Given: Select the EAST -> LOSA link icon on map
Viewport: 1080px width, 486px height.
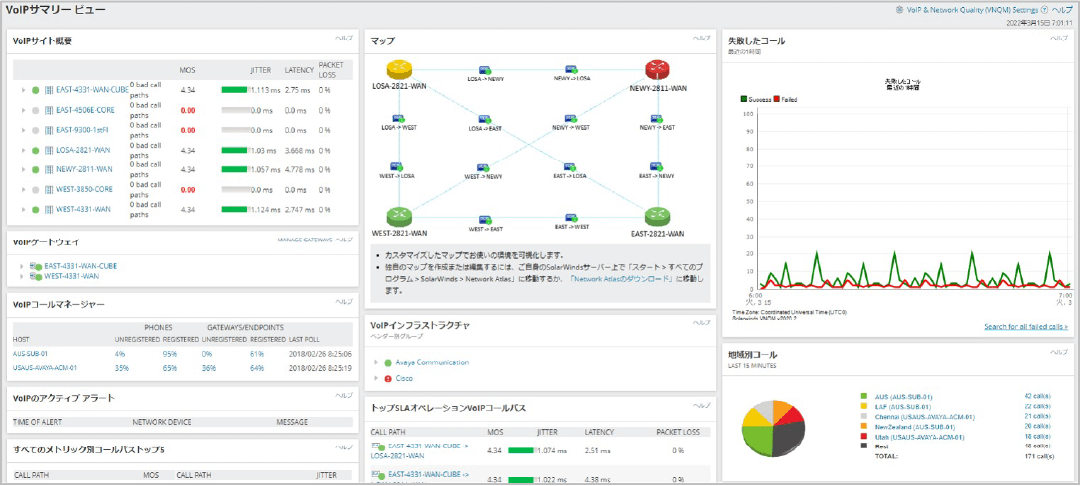Looking at the screenshot, I should [x=570, y=167].
